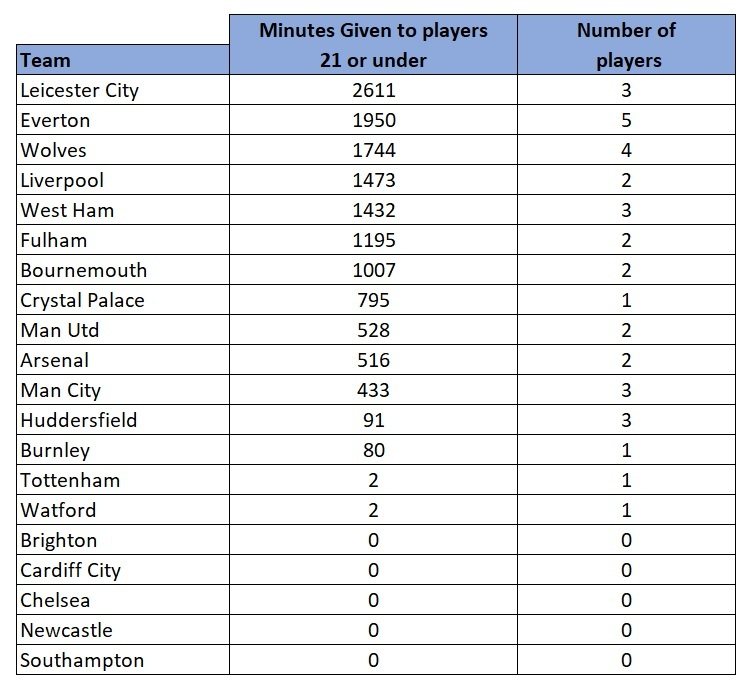
Task: Select the Liverpool team cell
Action: 61,180
